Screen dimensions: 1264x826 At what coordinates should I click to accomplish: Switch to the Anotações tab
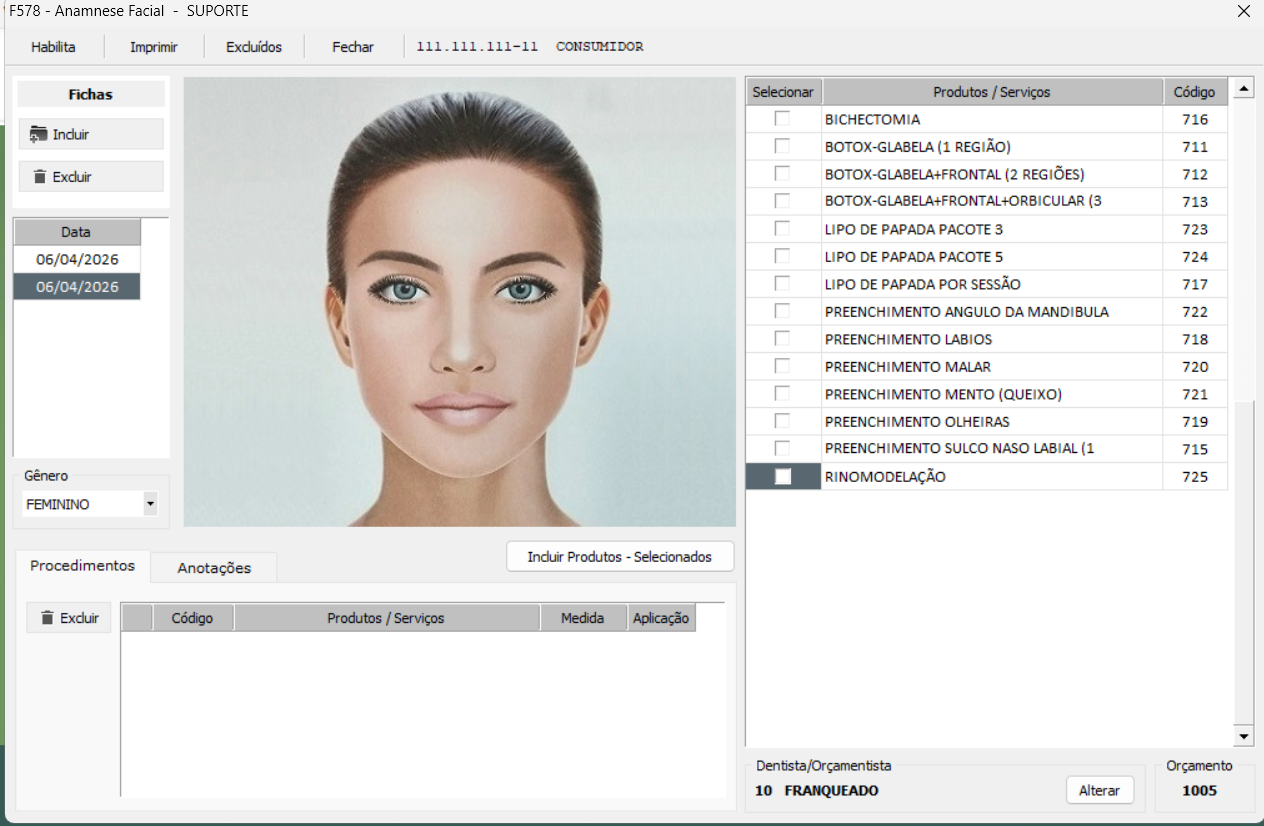point(214,568)
